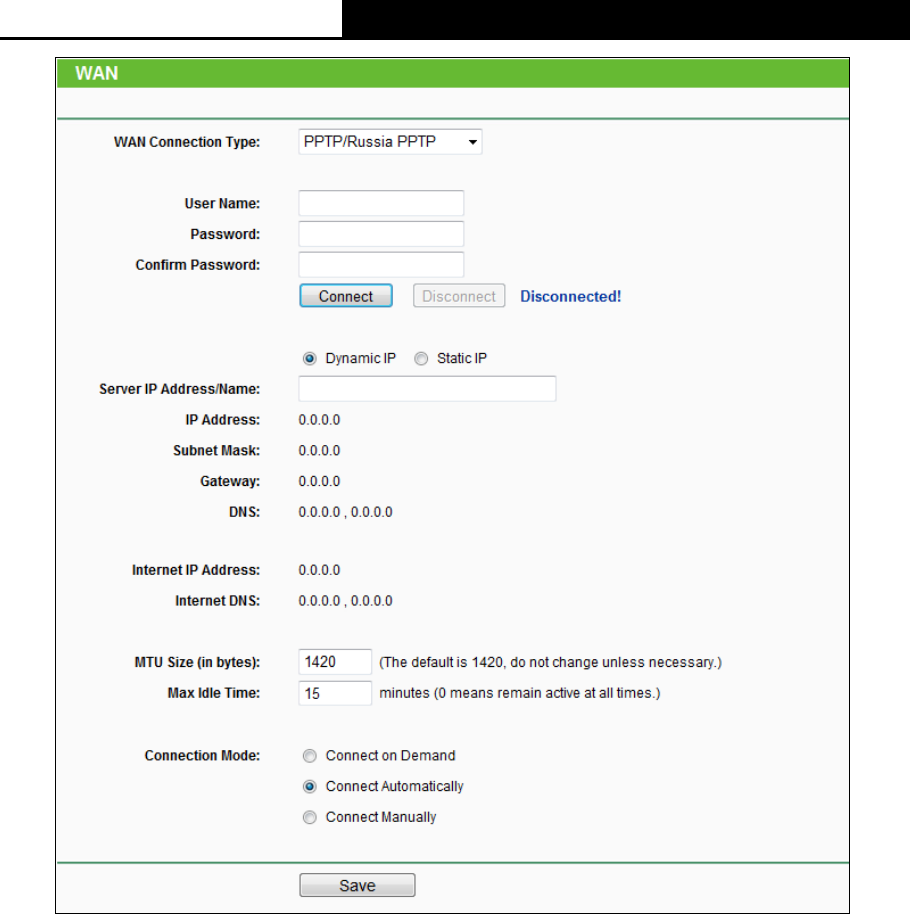Click the Subnet Mask value 0.0.0.0
Viewport: 910px width, 914px height.
click(319, 451)
